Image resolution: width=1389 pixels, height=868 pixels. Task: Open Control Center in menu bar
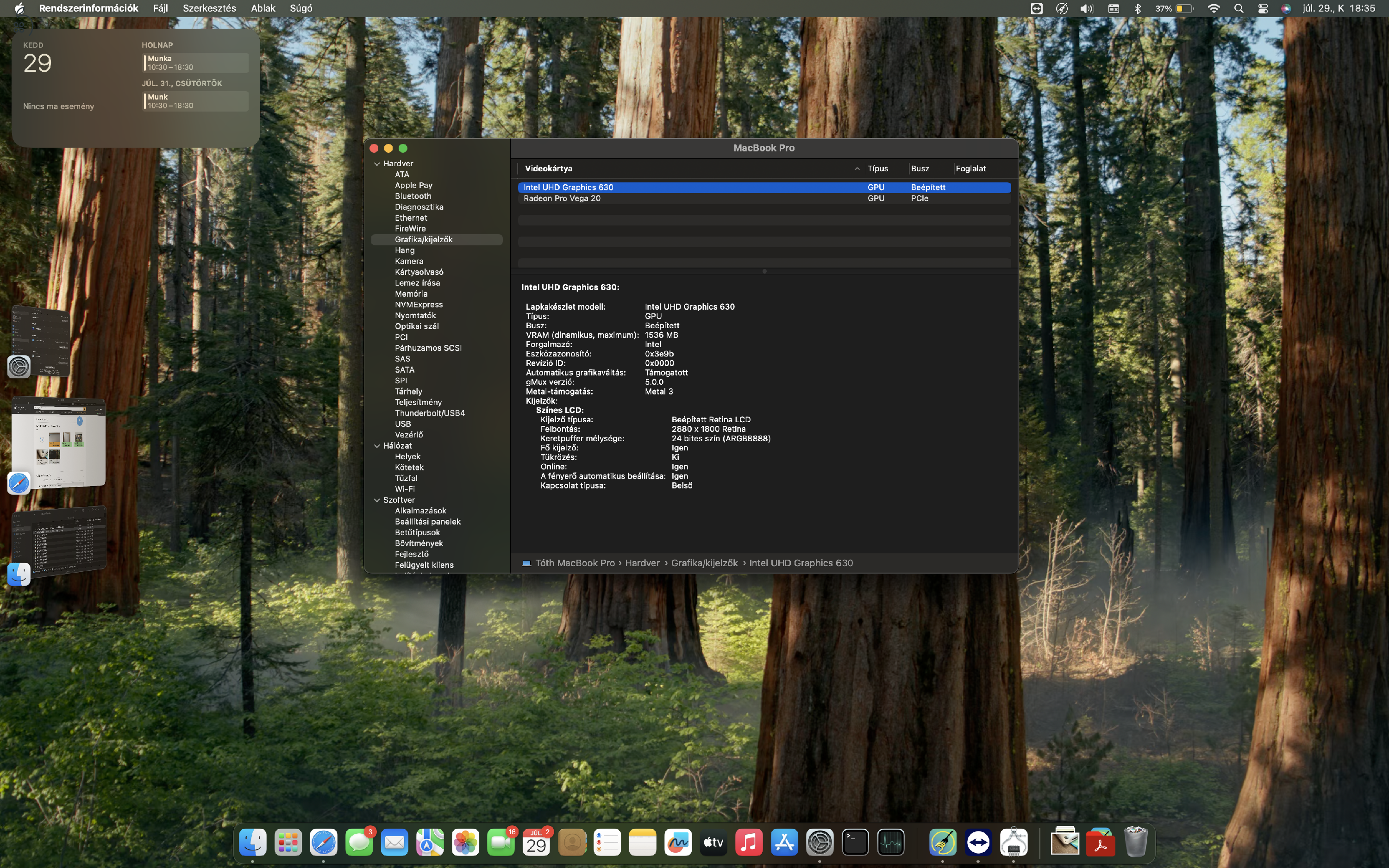coord(1263,8)
